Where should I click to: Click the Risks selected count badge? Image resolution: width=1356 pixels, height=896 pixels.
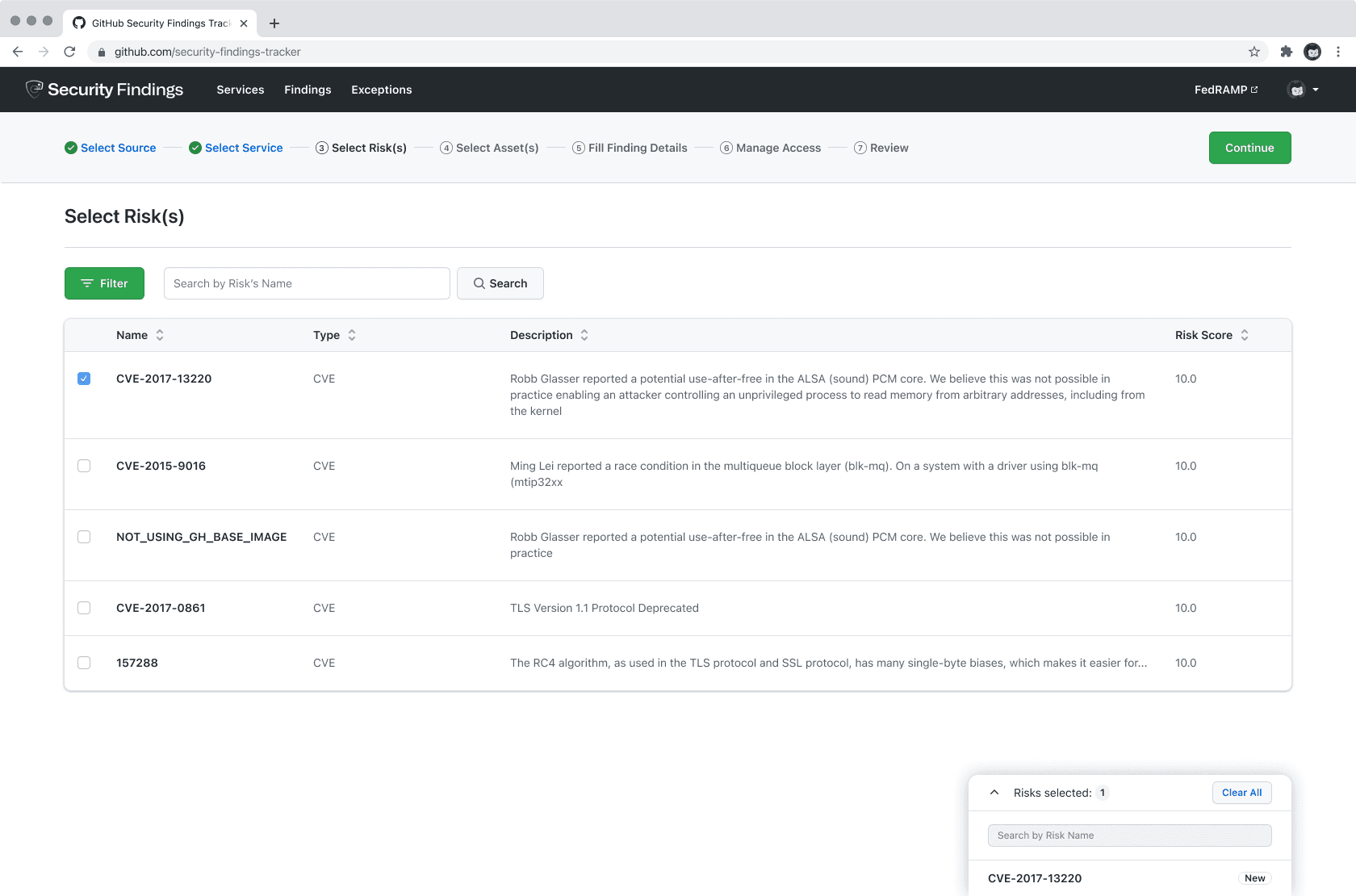1103,793
